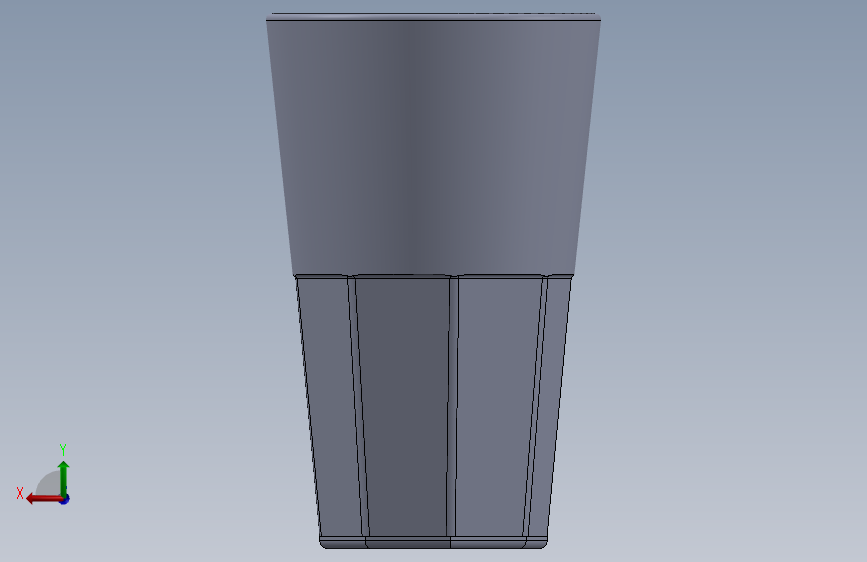Select the thin top rim band of the model
867x562 pixels.
pos(434,17)
